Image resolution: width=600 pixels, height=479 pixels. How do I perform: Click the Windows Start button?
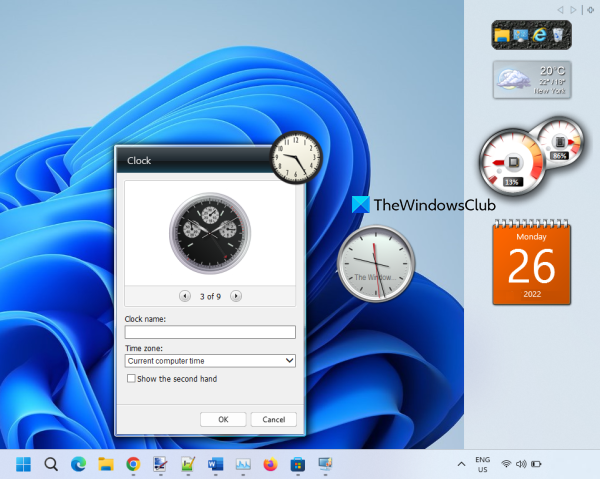(23, 464)
